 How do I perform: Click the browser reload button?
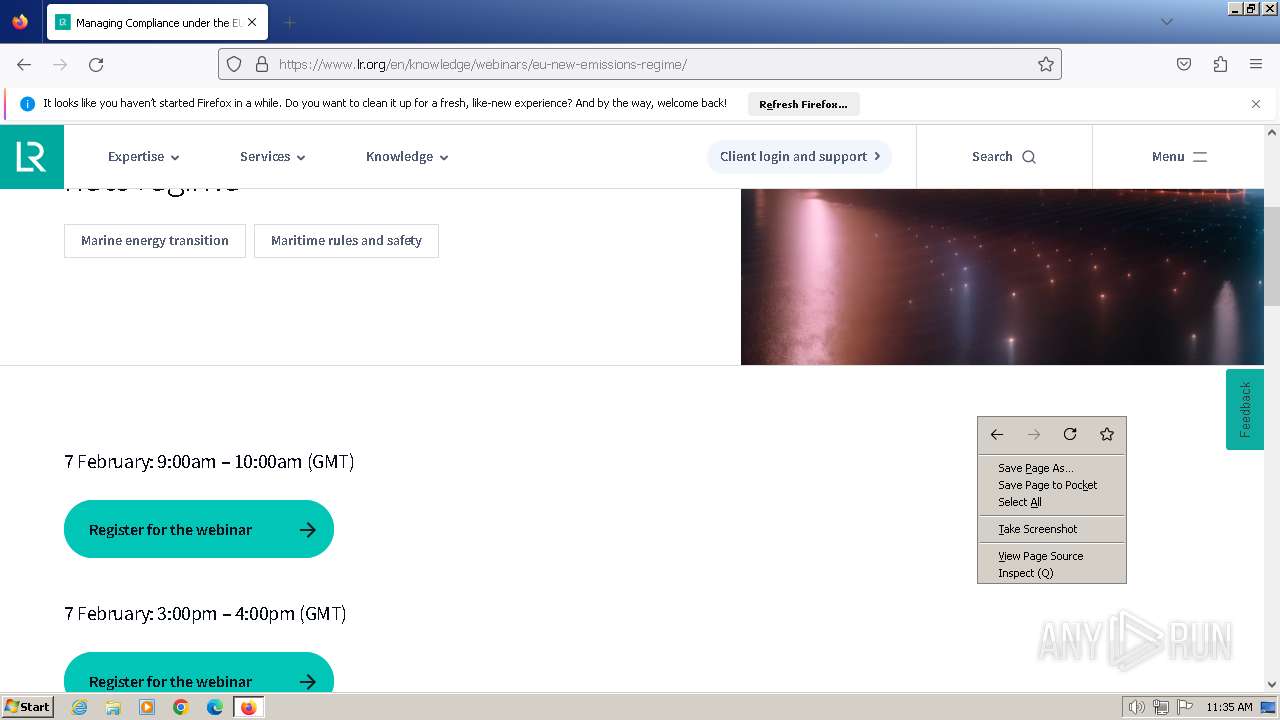[96, 64]
